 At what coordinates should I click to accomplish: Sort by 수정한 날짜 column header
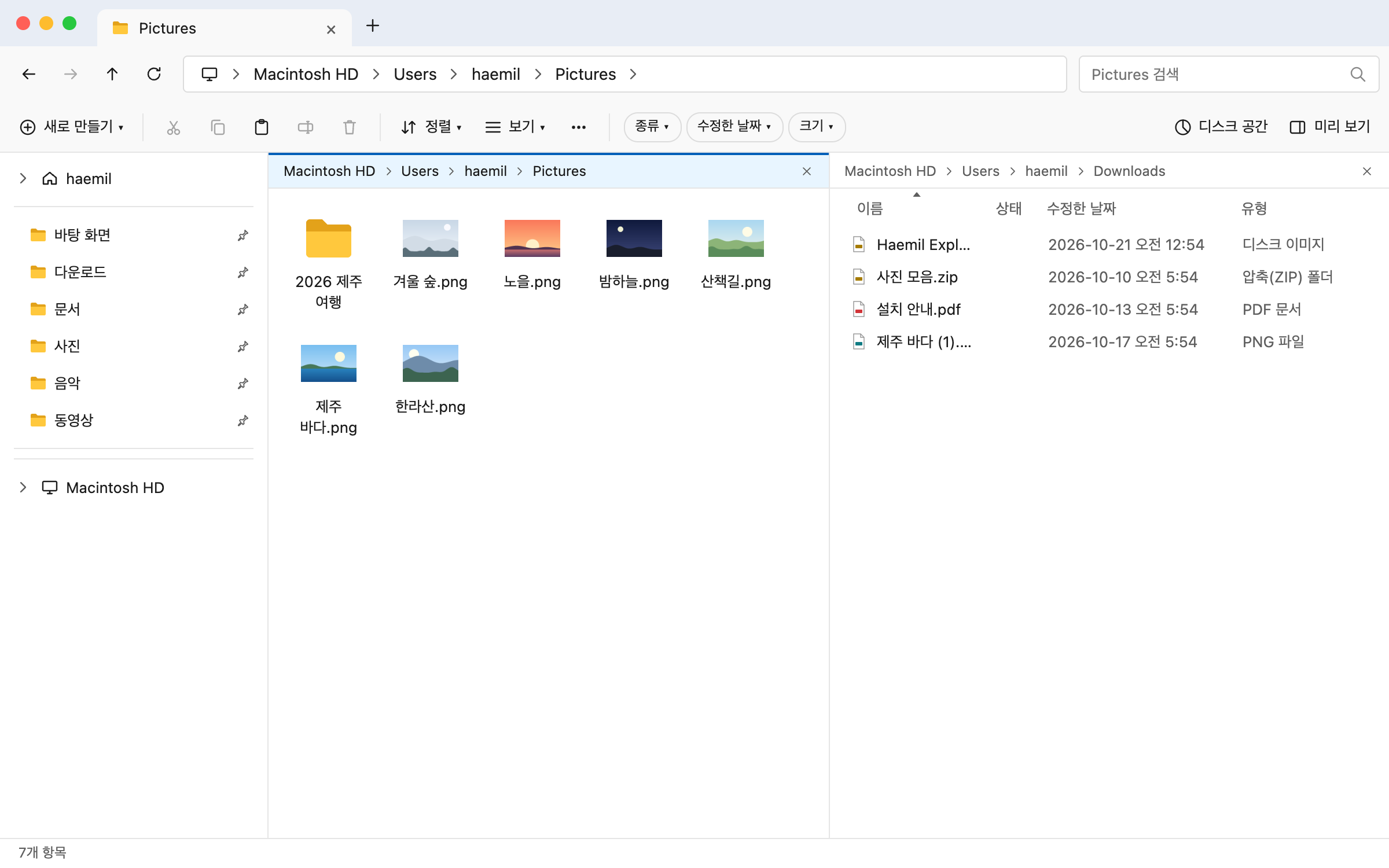click(x=1081, y=208)
